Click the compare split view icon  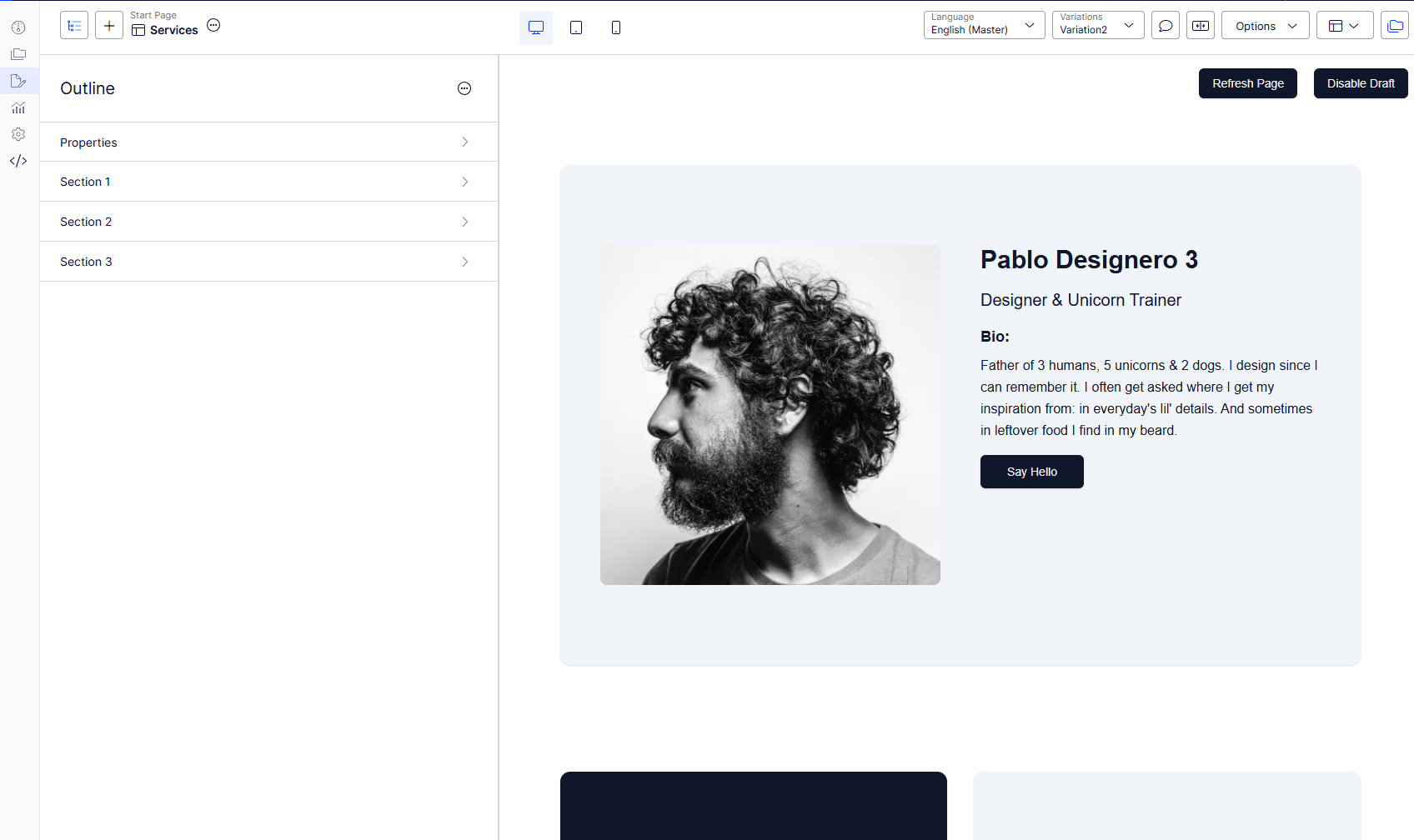[1201, 25]
